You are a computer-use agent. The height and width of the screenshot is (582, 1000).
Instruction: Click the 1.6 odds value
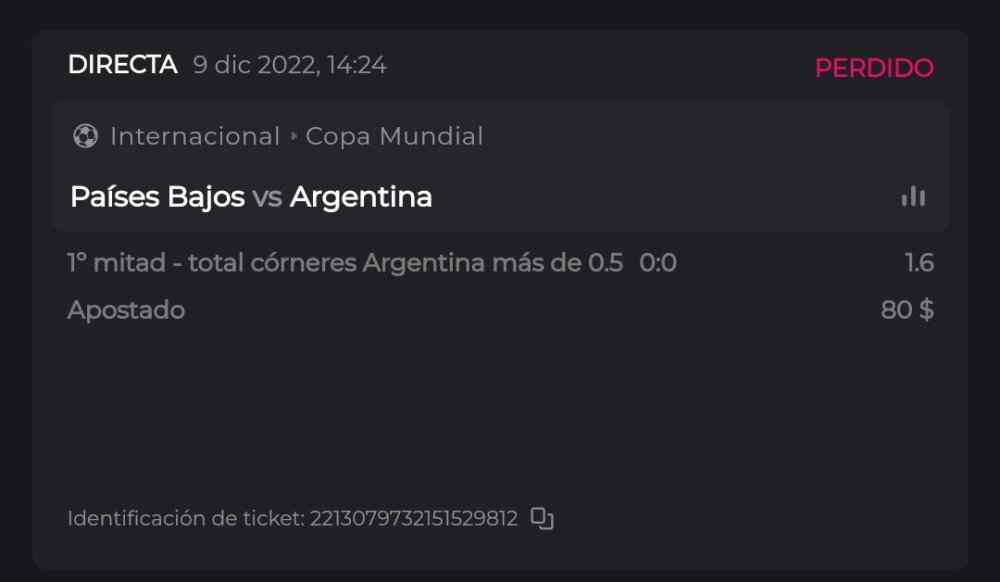(919, 263)
